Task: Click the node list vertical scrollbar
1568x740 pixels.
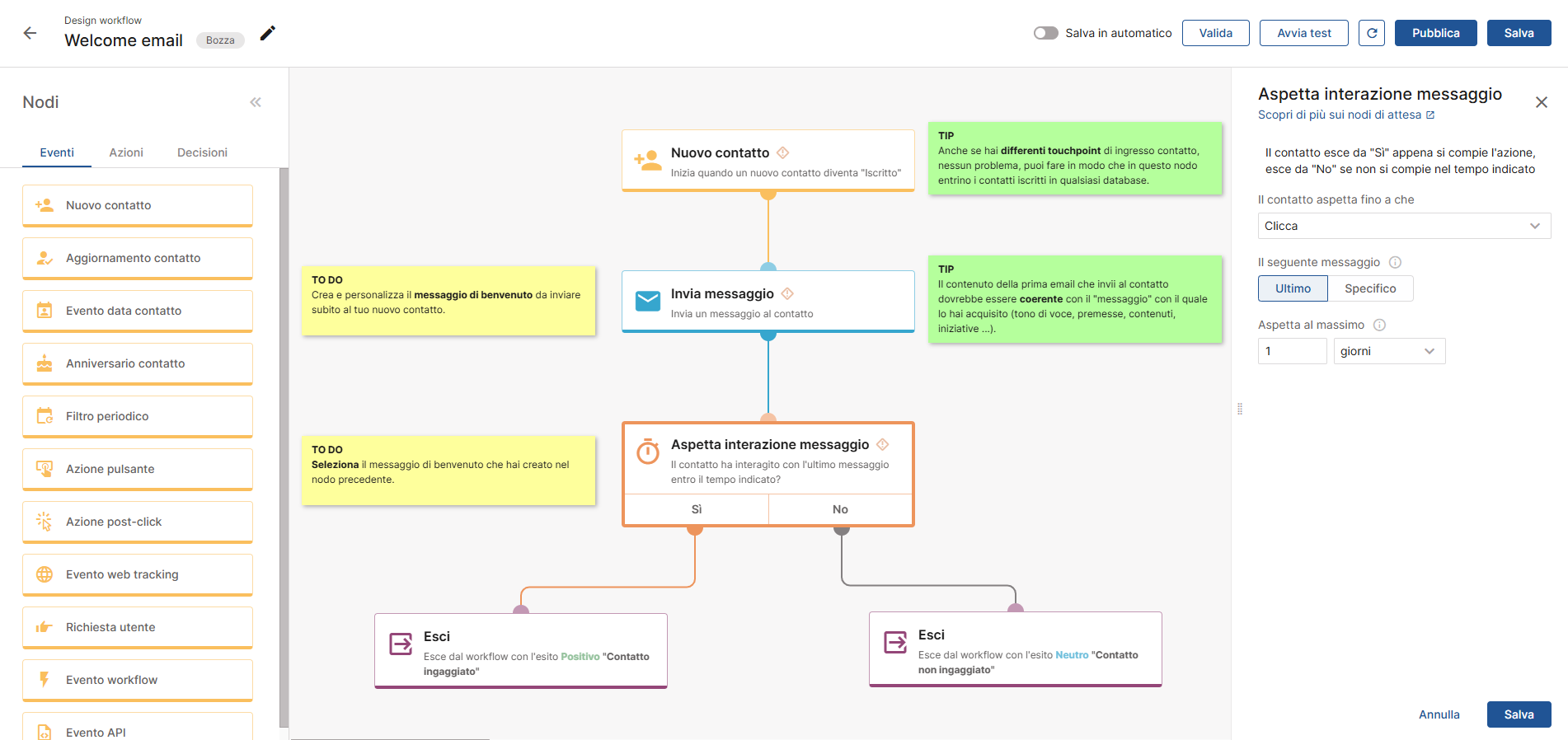Action: (284, 445)
